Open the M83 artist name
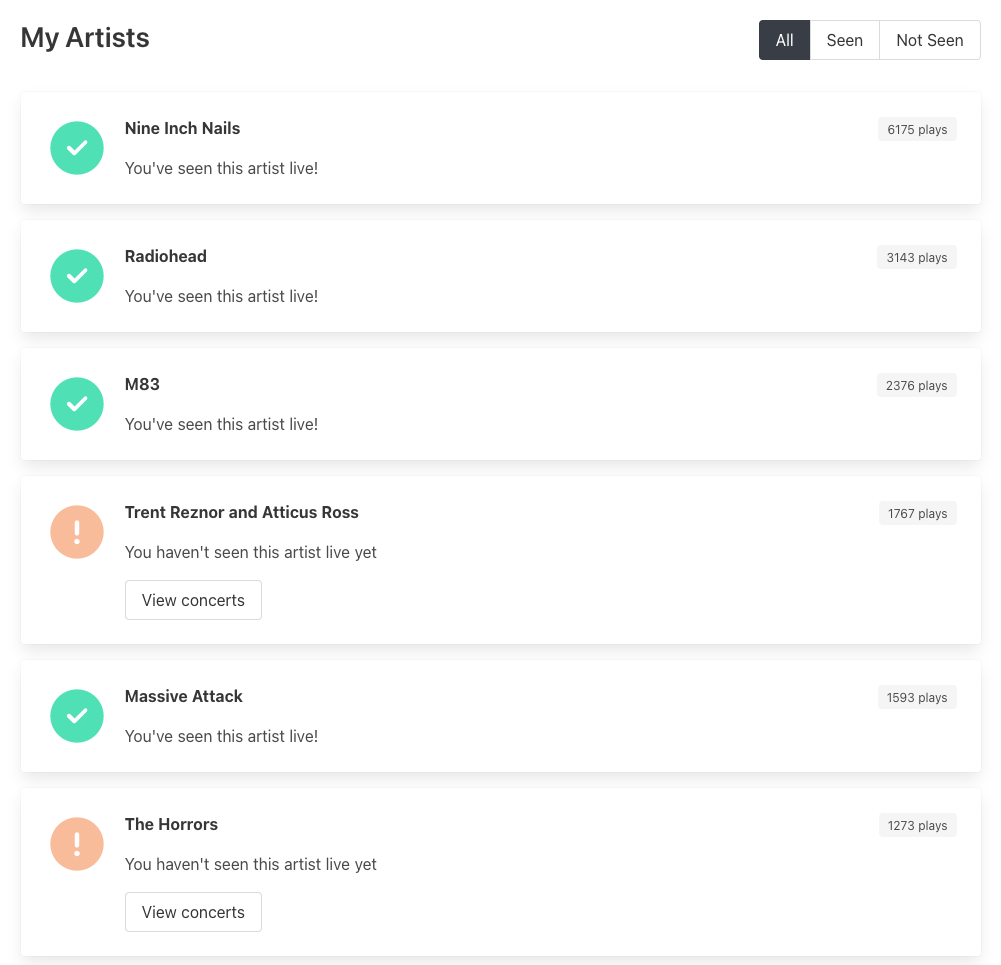The image size is (1001, 965). click(141, 384)
